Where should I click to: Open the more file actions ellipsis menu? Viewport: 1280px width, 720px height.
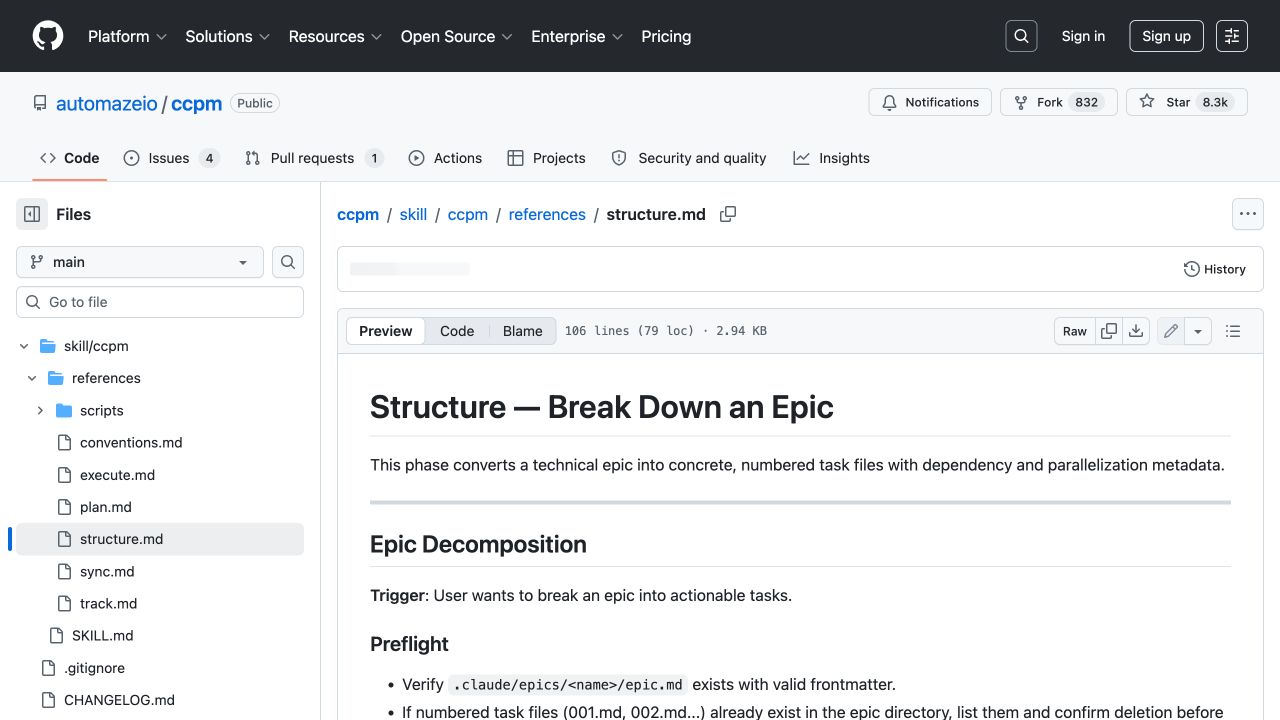pos(1247,214)
